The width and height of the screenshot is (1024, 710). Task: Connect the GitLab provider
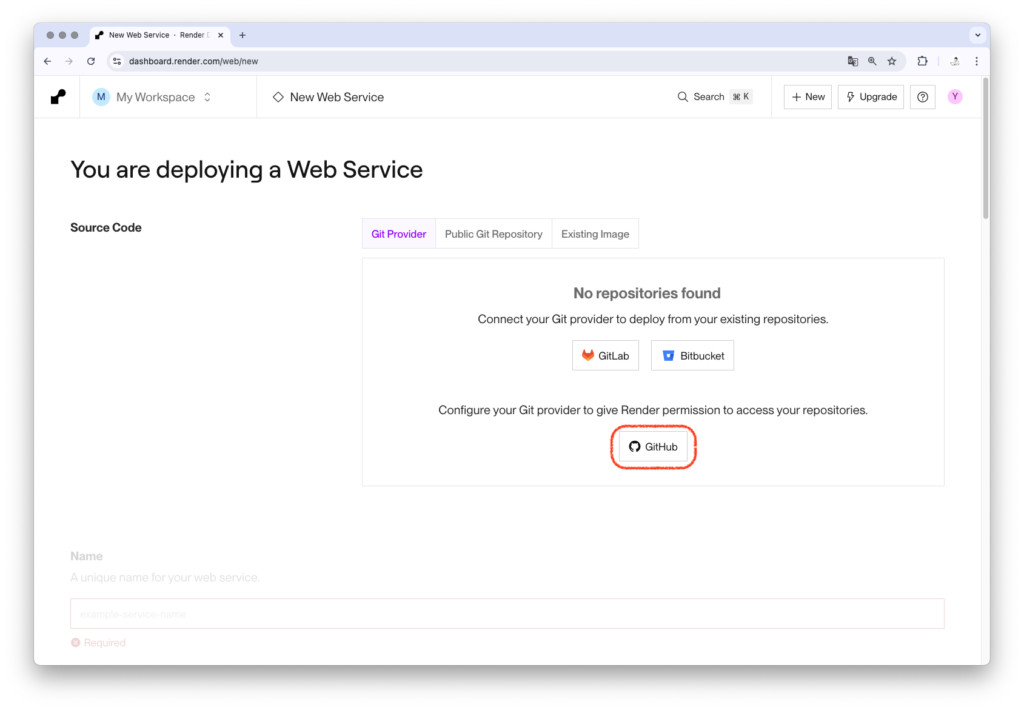(605, 355)
